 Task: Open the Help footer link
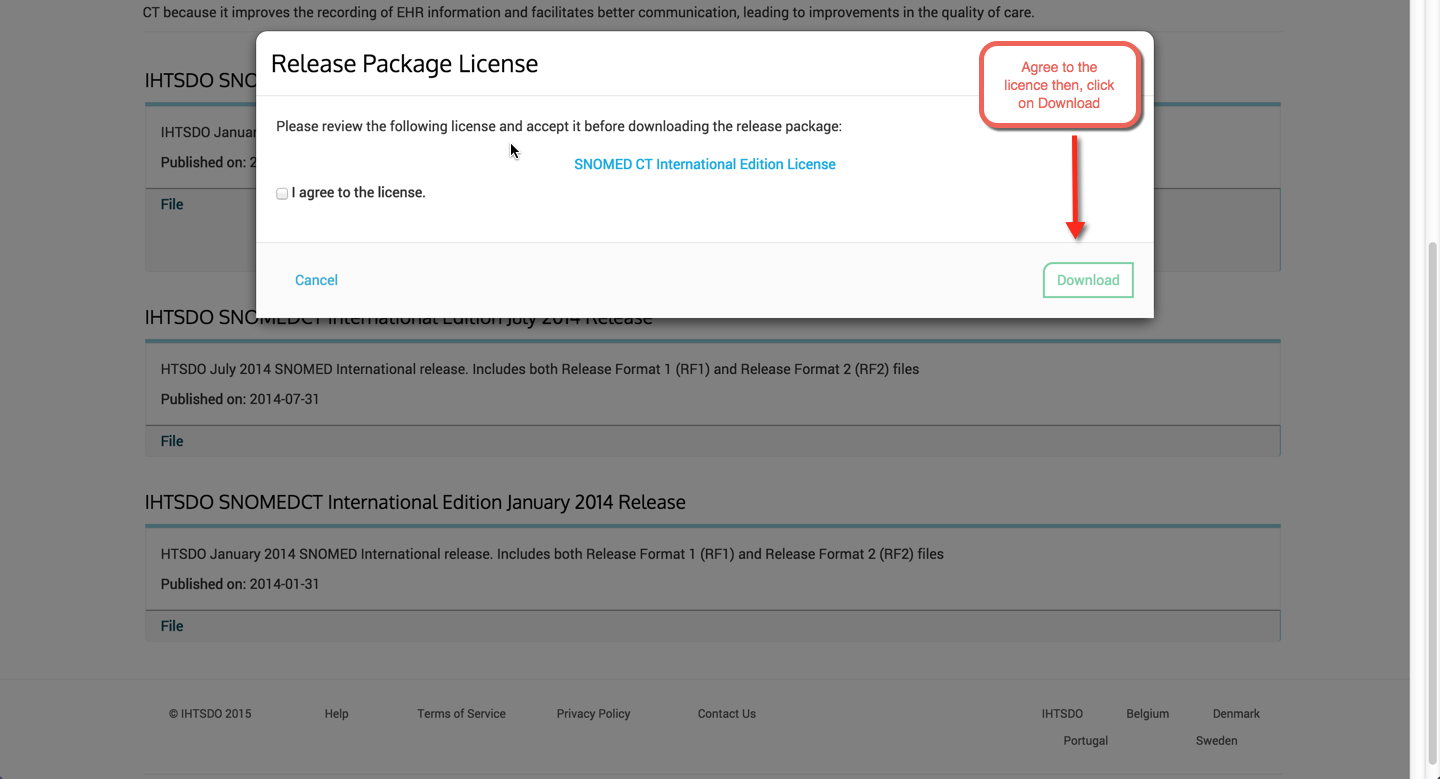(336, 714)
